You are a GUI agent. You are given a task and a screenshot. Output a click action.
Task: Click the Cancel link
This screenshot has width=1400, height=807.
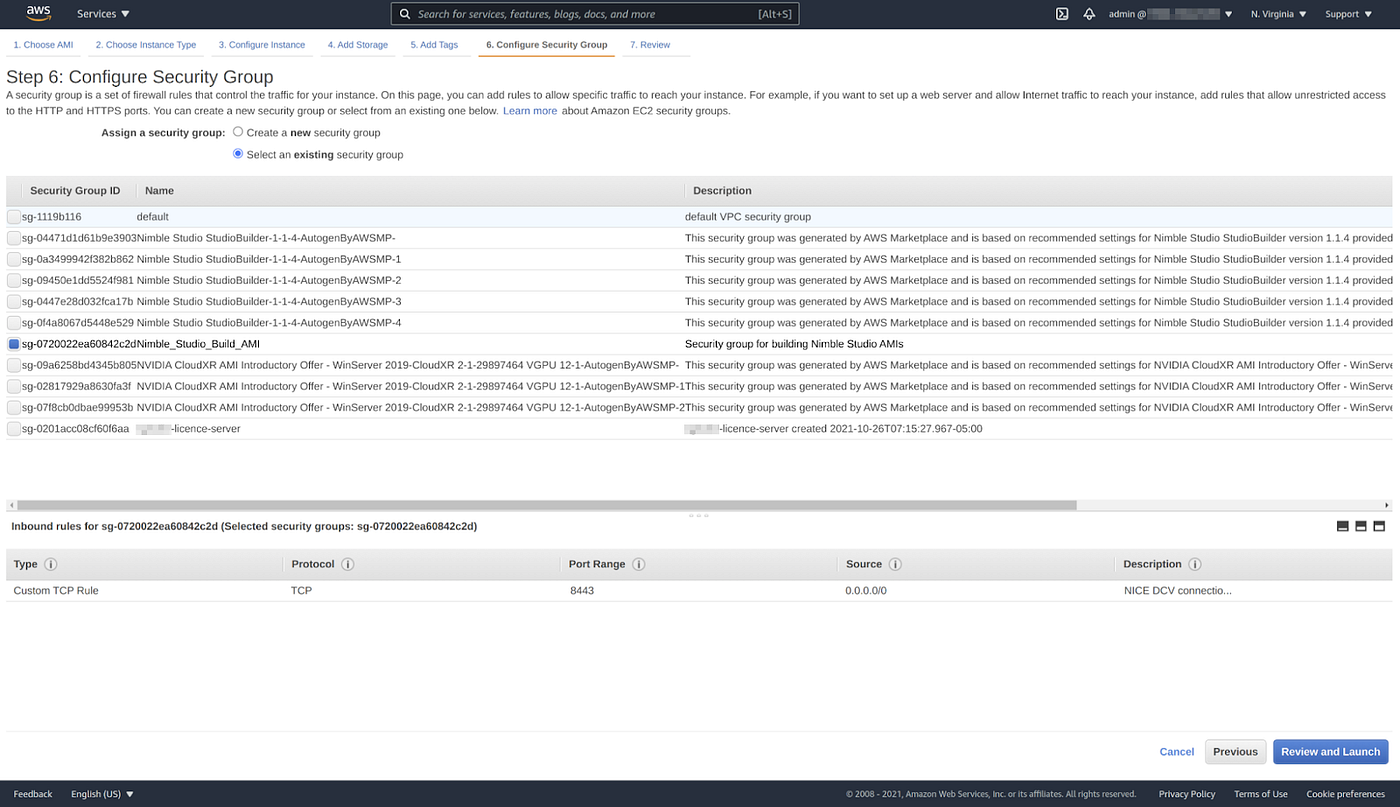(x=1177, y=752)
